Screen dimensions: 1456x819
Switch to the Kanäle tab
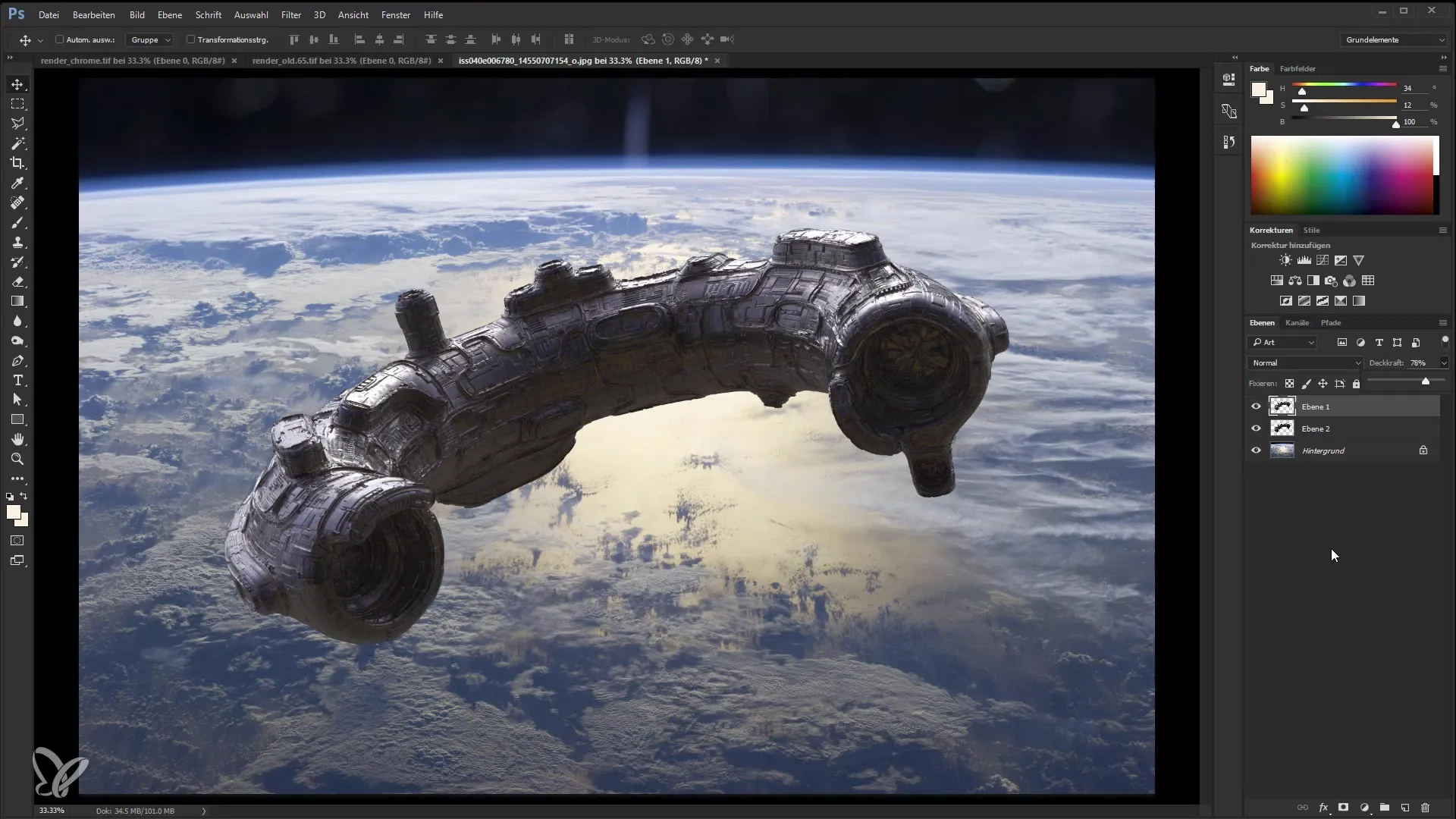(x=1297, y=323)
